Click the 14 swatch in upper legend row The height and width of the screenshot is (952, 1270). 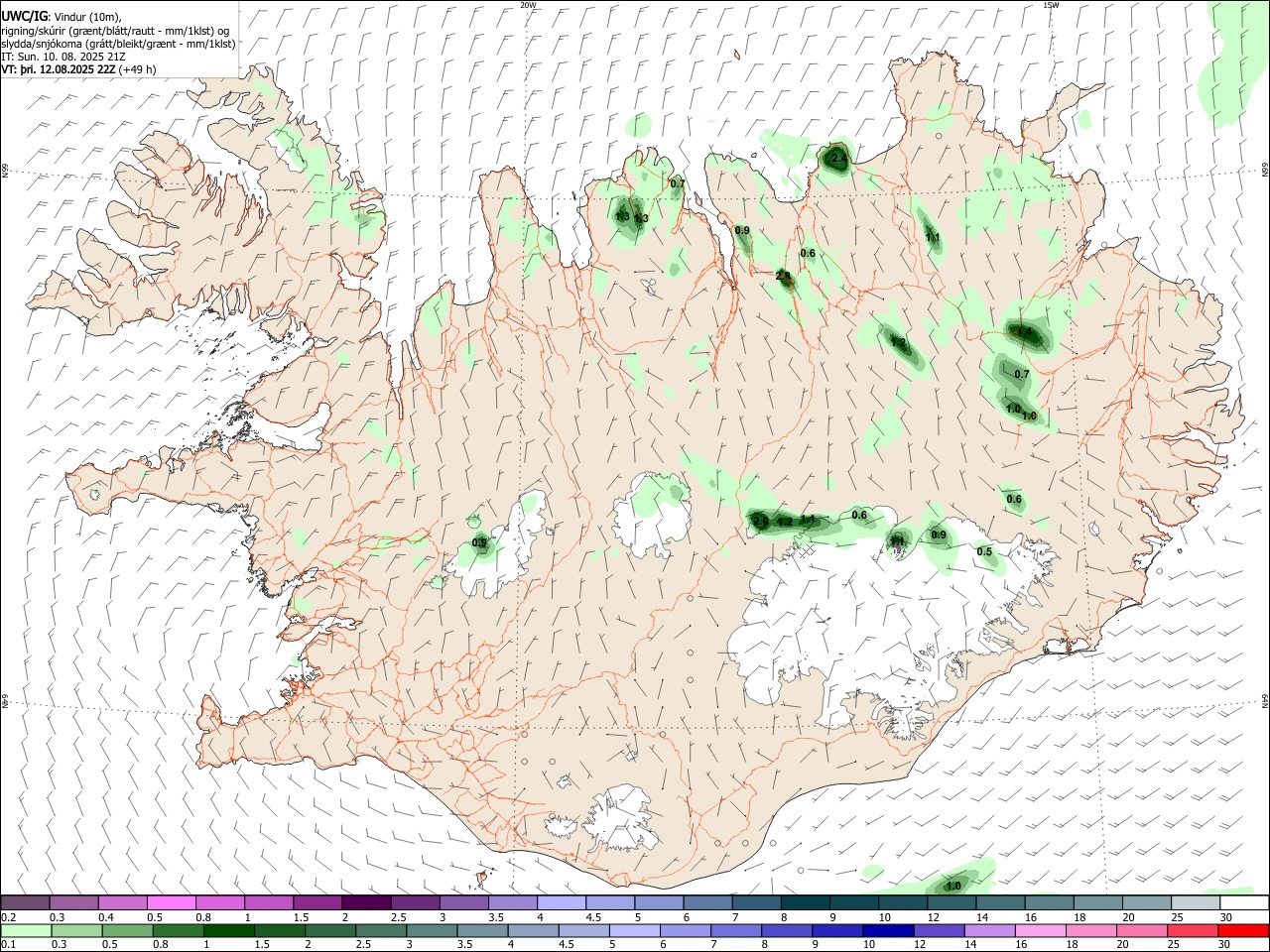(1001, 903)
